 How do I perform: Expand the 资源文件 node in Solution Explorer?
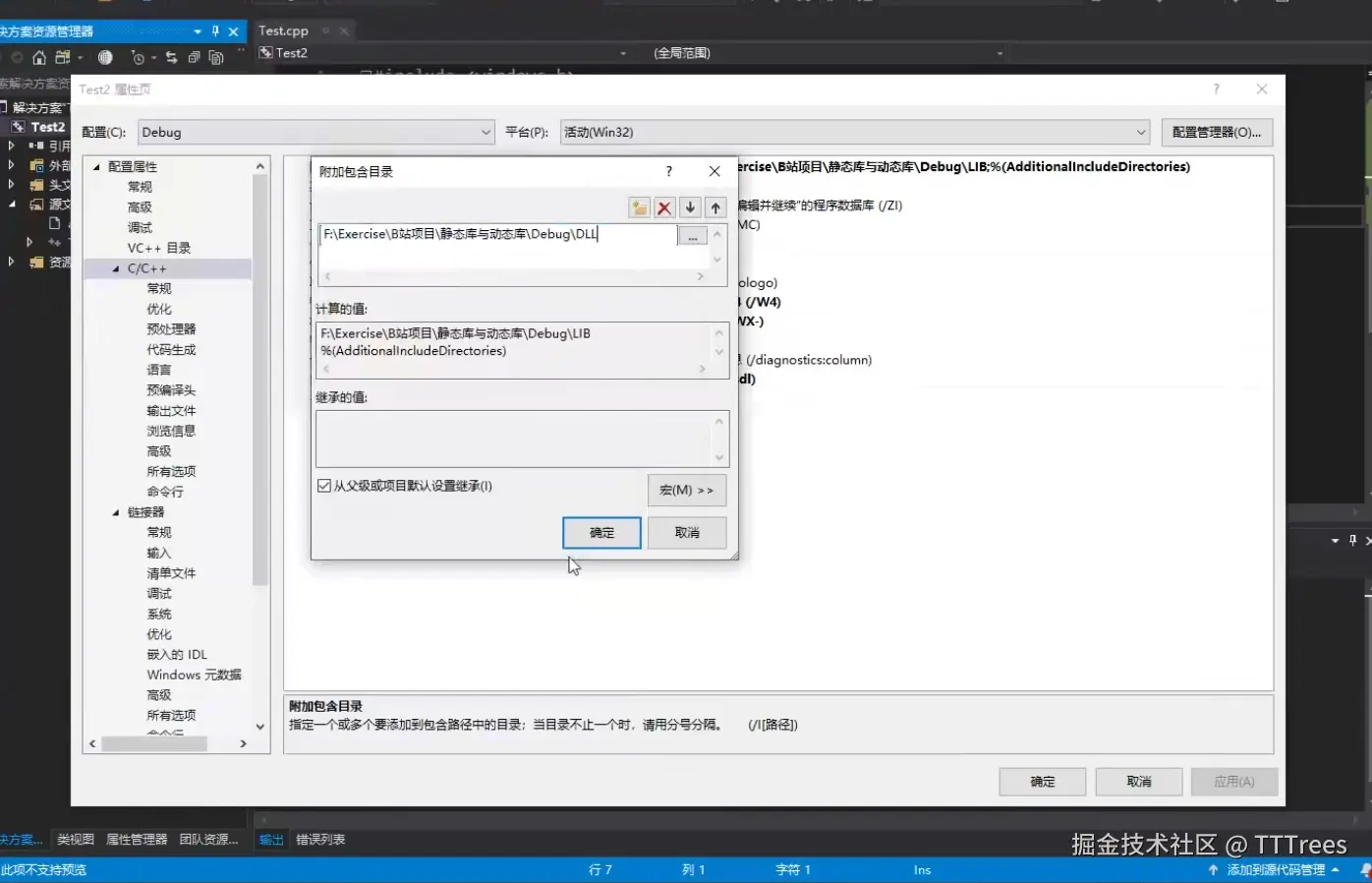(11, 262)
